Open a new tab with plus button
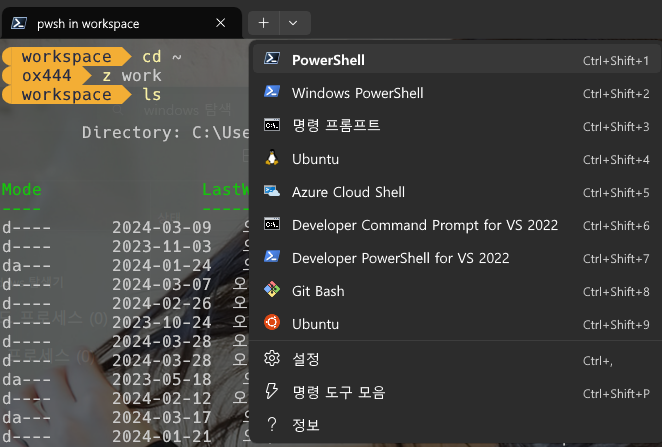Screen dimensions: 662x447 [x=263, y=23]
